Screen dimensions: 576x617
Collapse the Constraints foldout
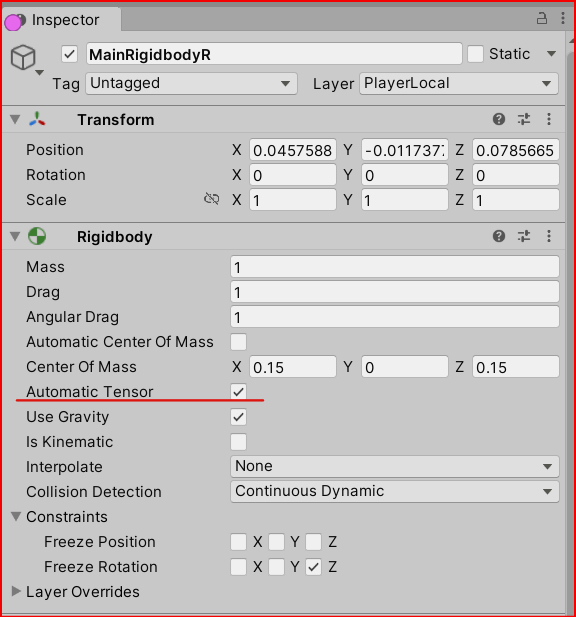tap(16, 517)
